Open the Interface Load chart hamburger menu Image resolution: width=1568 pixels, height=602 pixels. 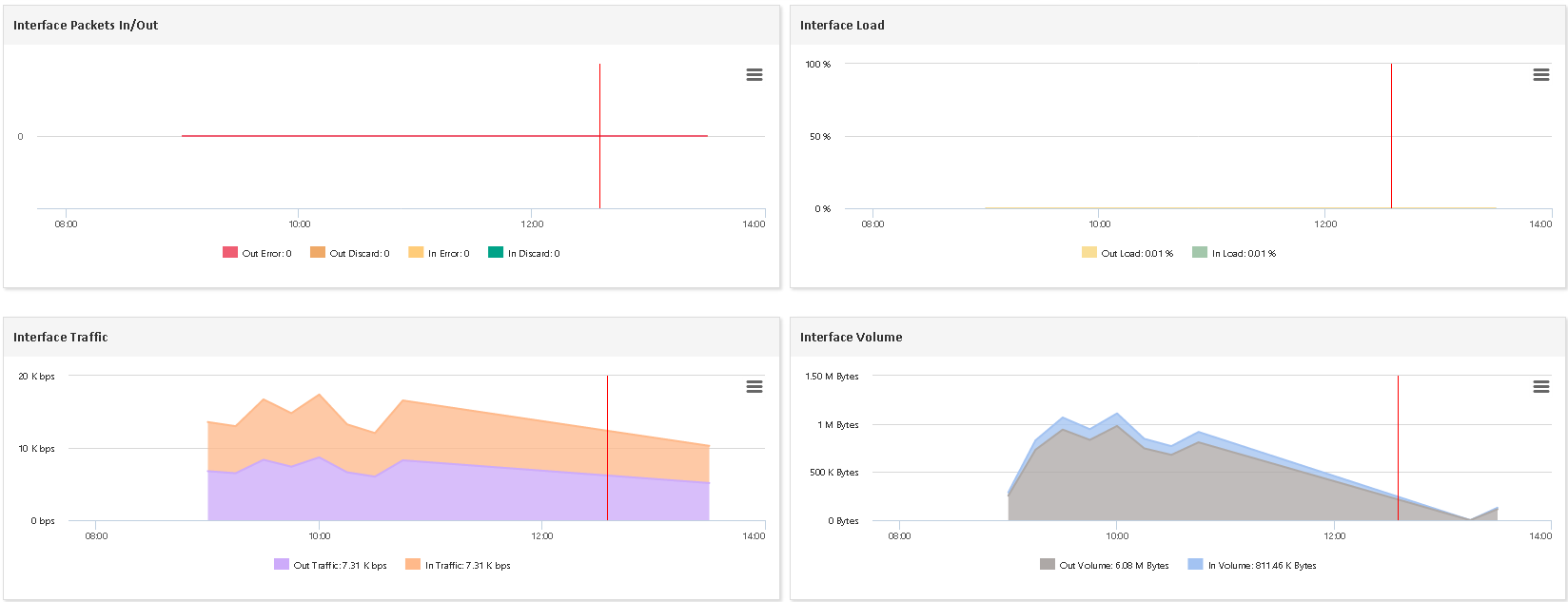tap(1541, 75)
